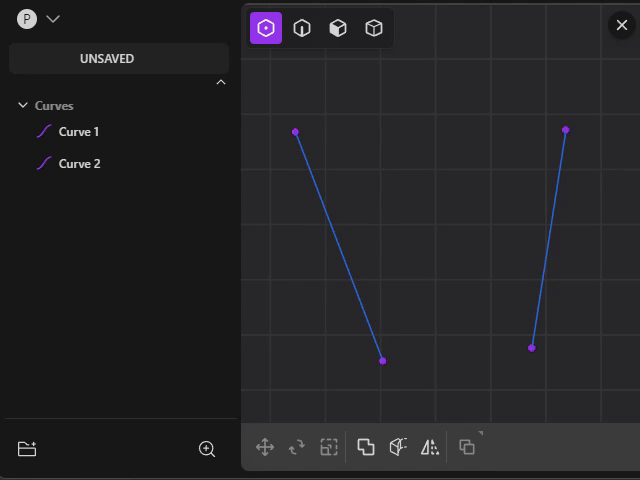Click the Mirror tool icon
Viewport: 640px width, 480px height.
click(430, 447)
